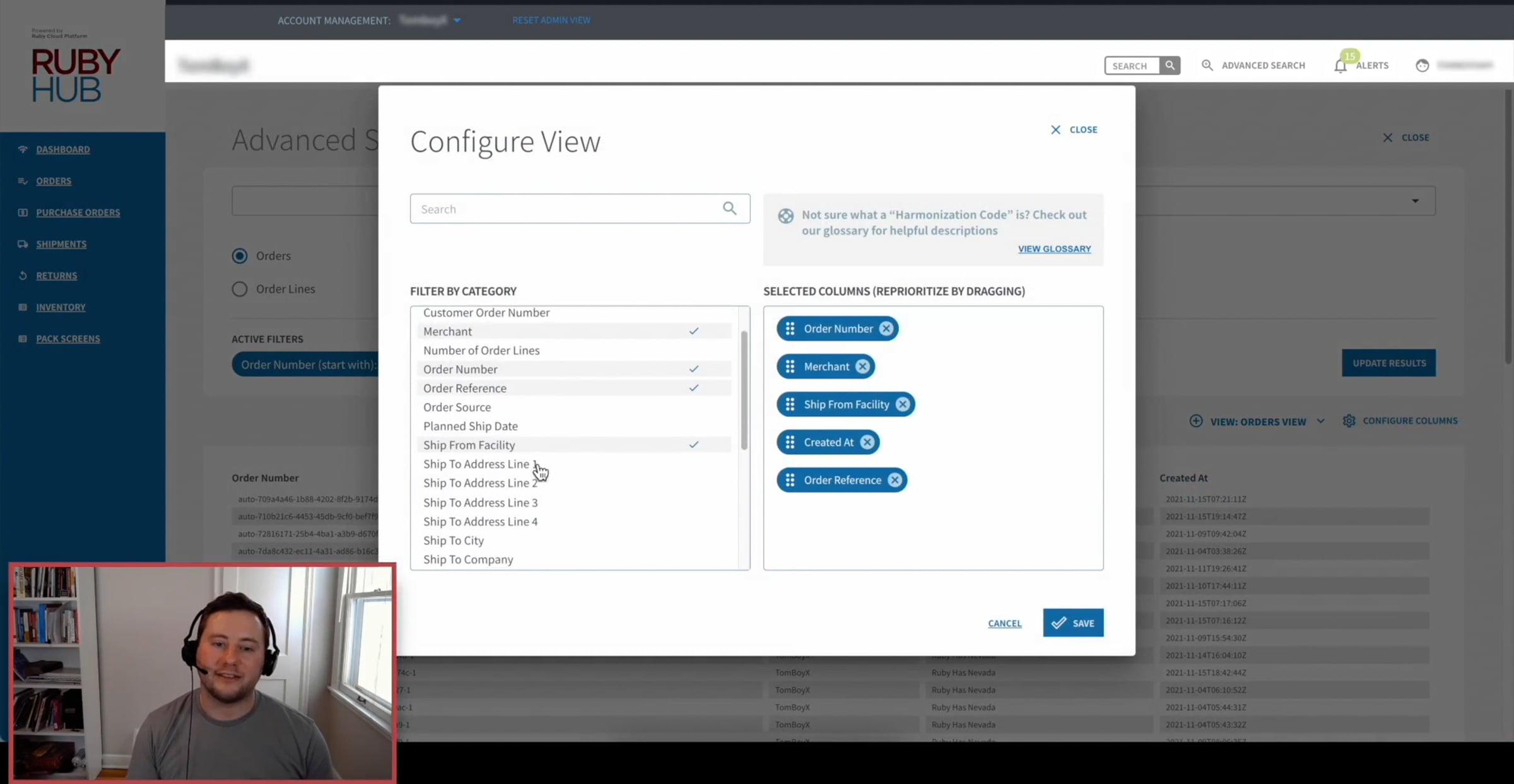Click the Orders sidebar icon

pyautogui.click(x=23, y=181)
